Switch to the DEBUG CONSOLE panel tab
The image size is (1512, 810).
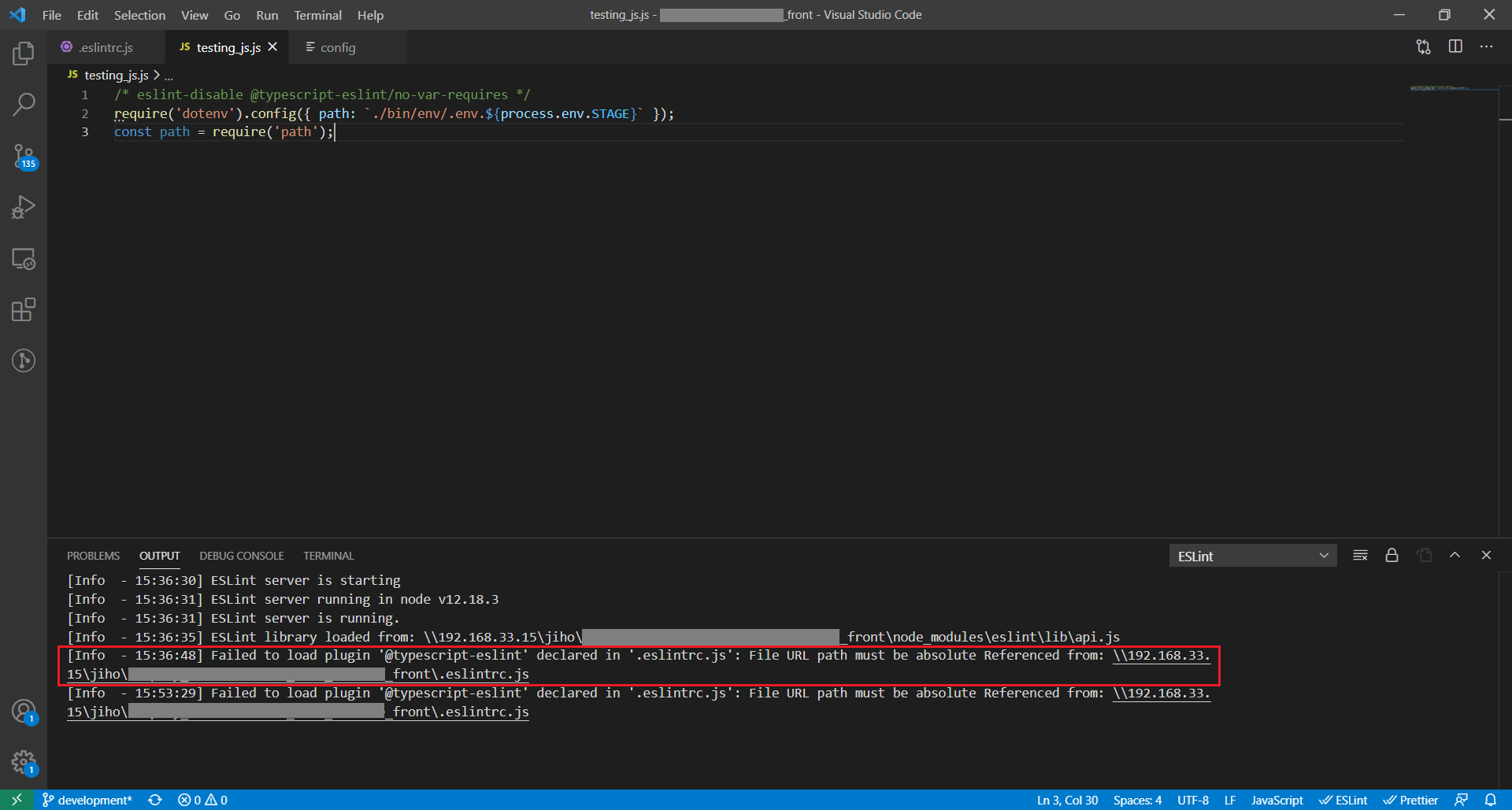pyautogui.click(x=242, y=556)
